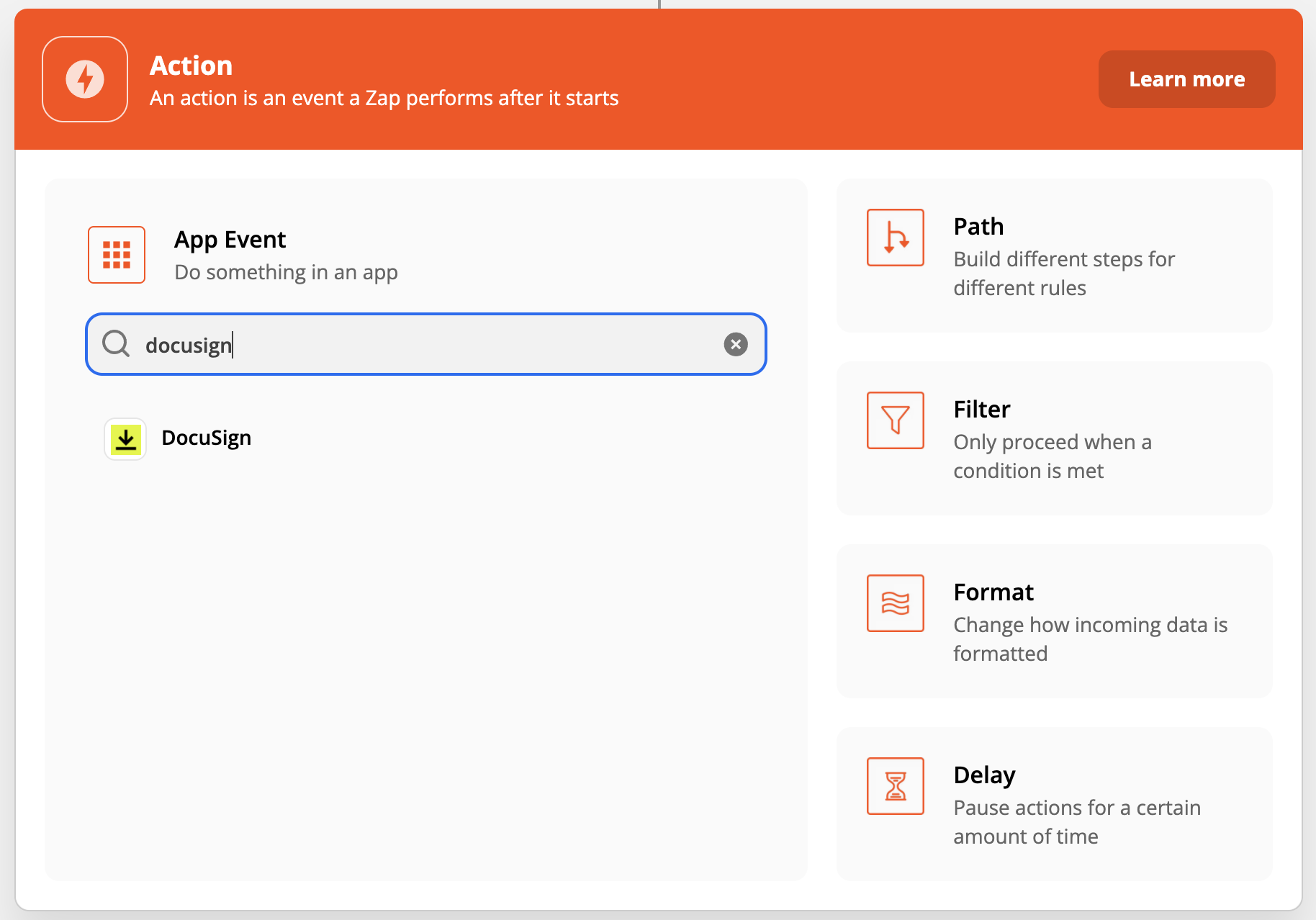Click the lightning bolt Action icon
The width and height of the screenshot is (1316, 920).
pos(84,79)
